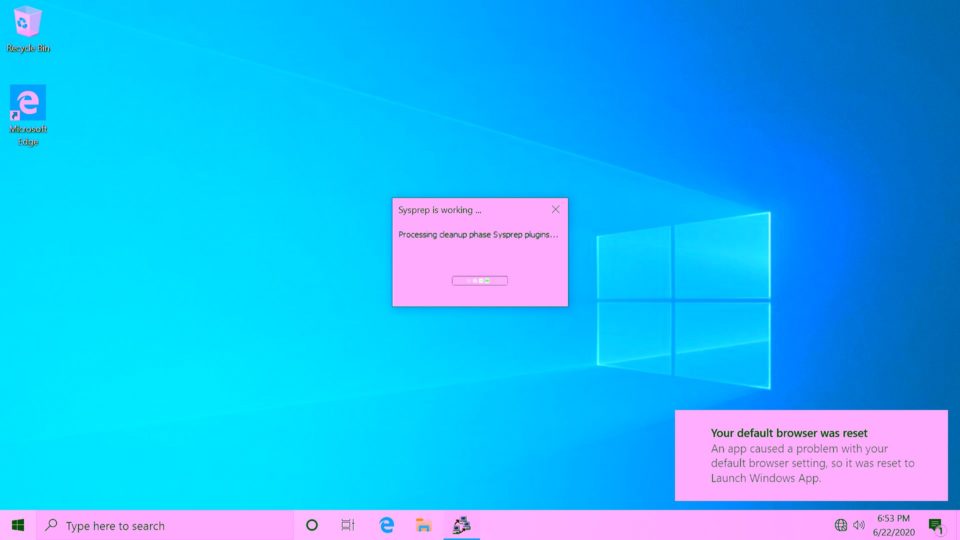The height and width of the screenshot is (540, 960).
Task: Open the Recycle Bin desktop icon
Action: click(28, 29)
